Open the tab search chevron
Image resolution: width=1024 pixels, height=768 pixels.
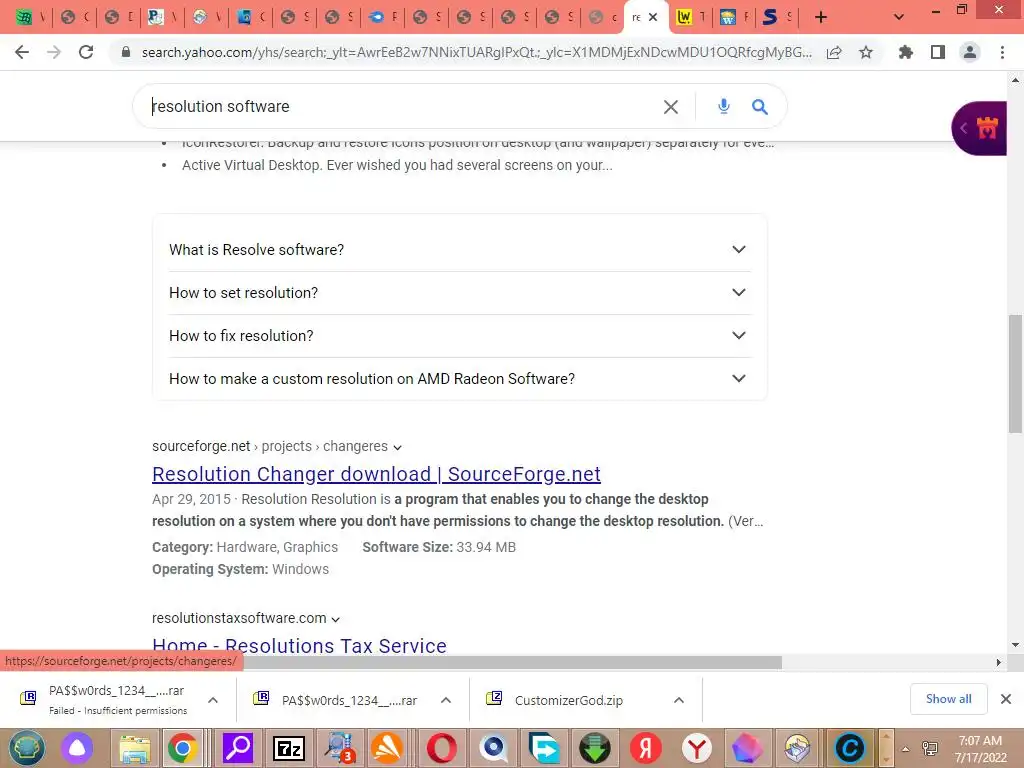coord(899,18)
